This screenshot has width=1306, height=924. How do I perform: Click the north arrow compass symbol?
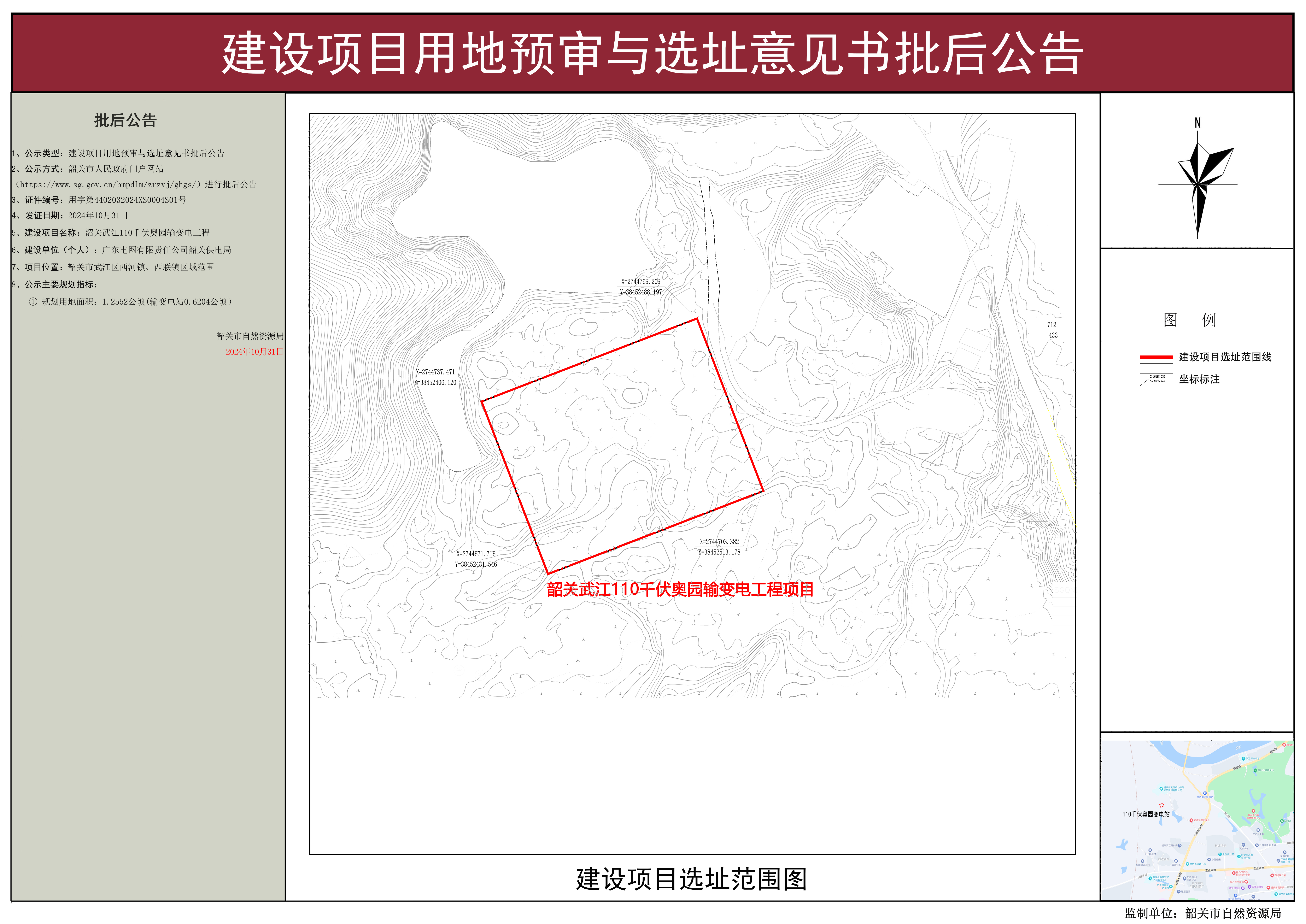pos(1198,185)
